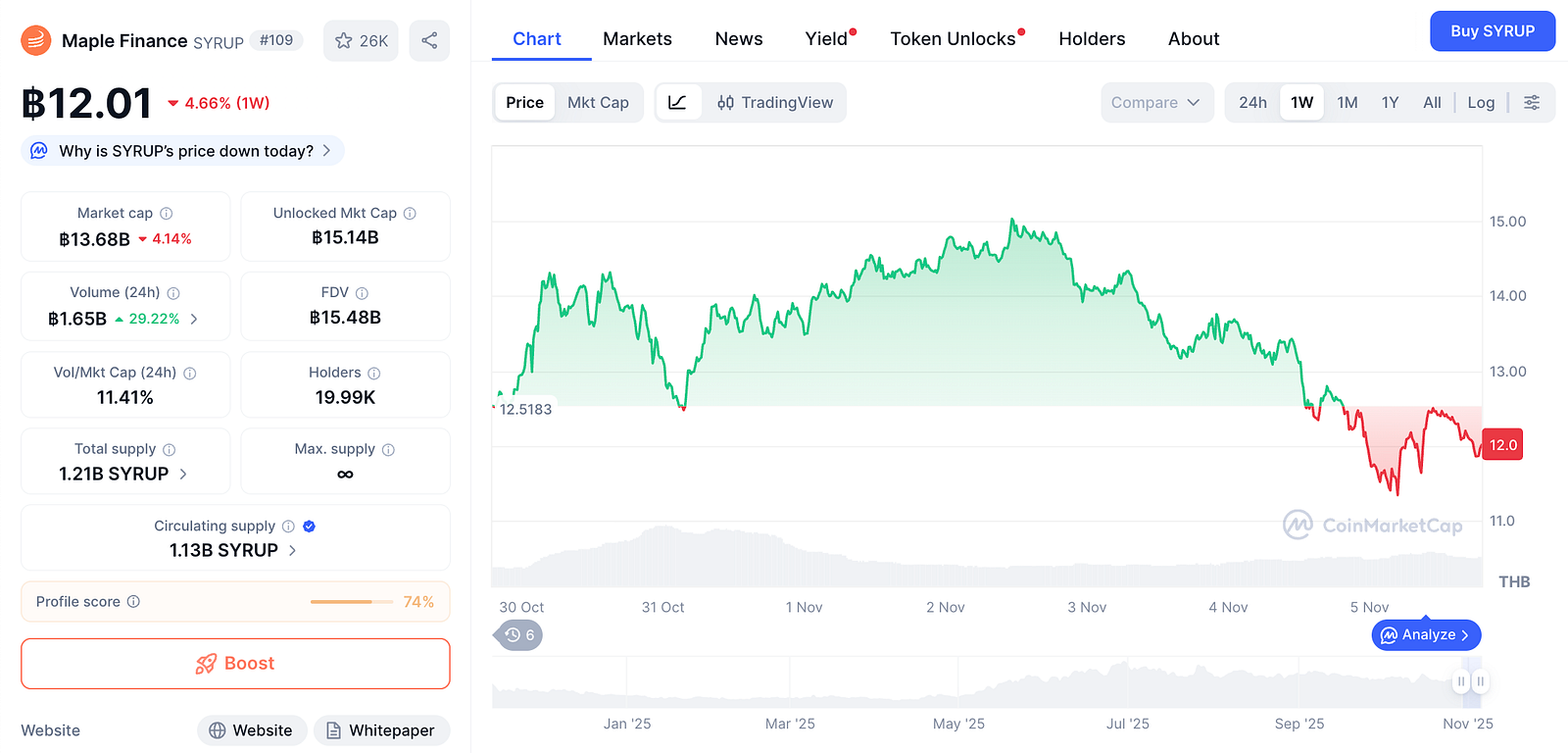Show info for Profile score
Image resolution: width=1568 pixels, height=753 pixels.
(x=133, y=601)
